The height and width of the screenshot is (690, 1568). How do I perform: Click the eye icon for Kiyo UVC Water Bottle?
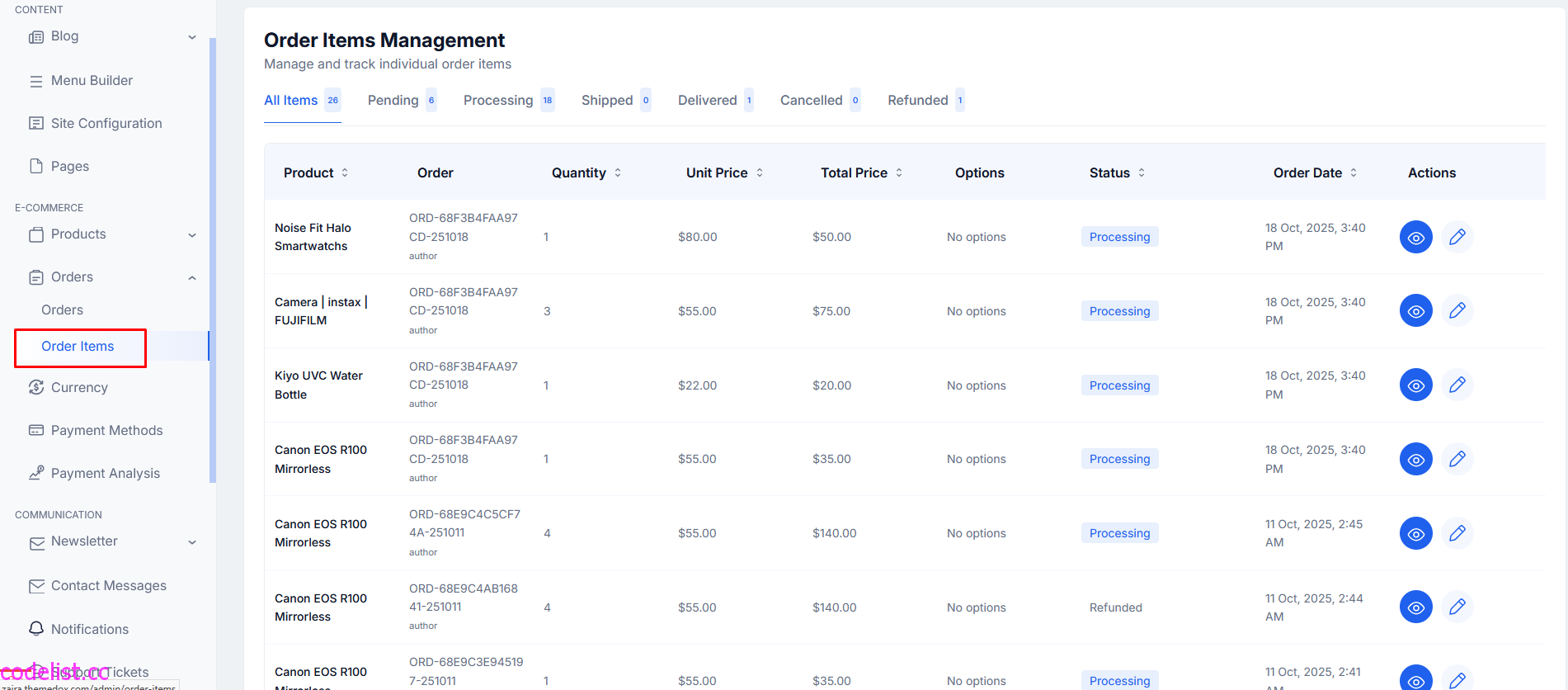tap(1415, 385)
